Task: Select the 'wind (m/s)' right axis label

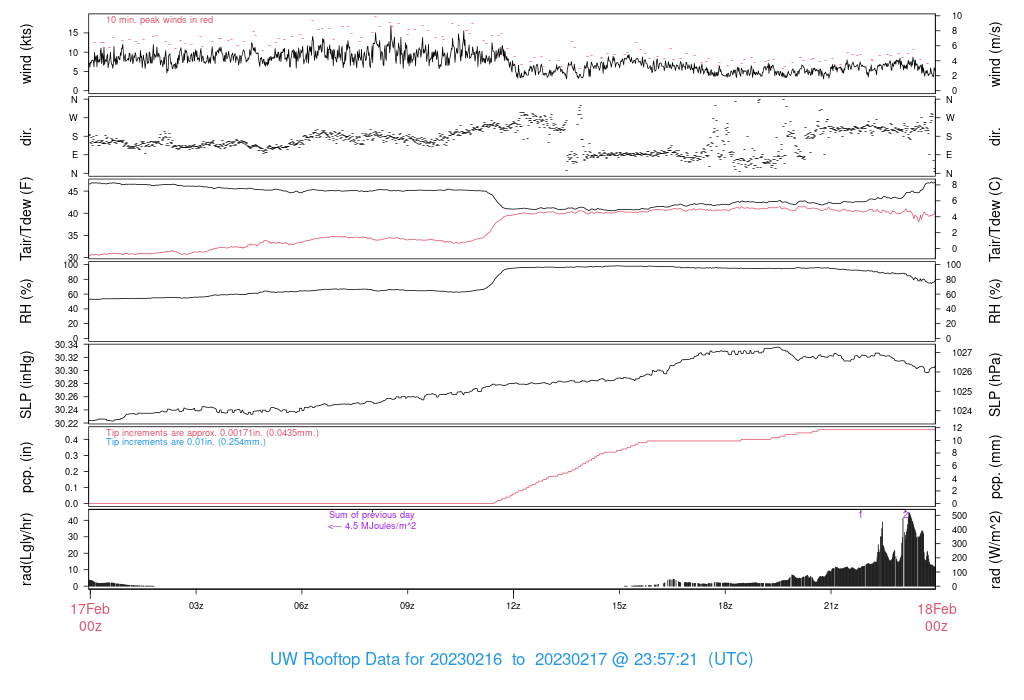Action: point(995,54)
